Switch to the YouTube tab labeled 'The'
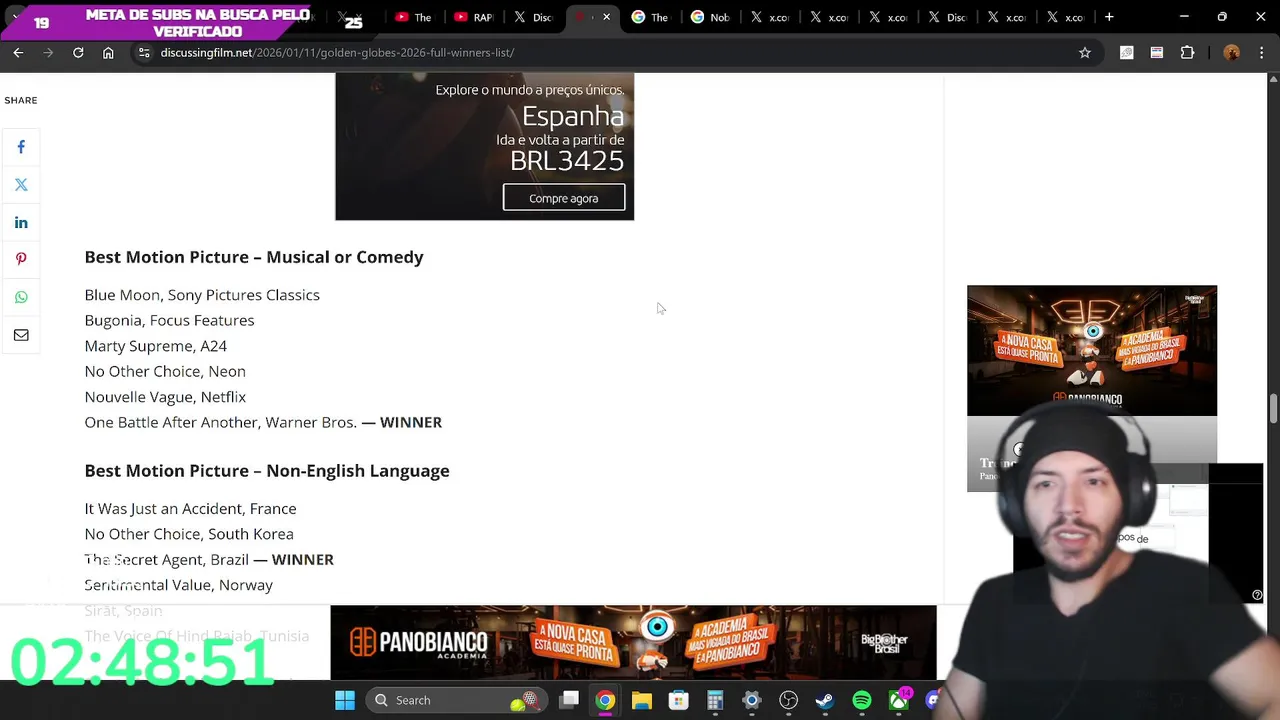 click(x=413, y=17)
